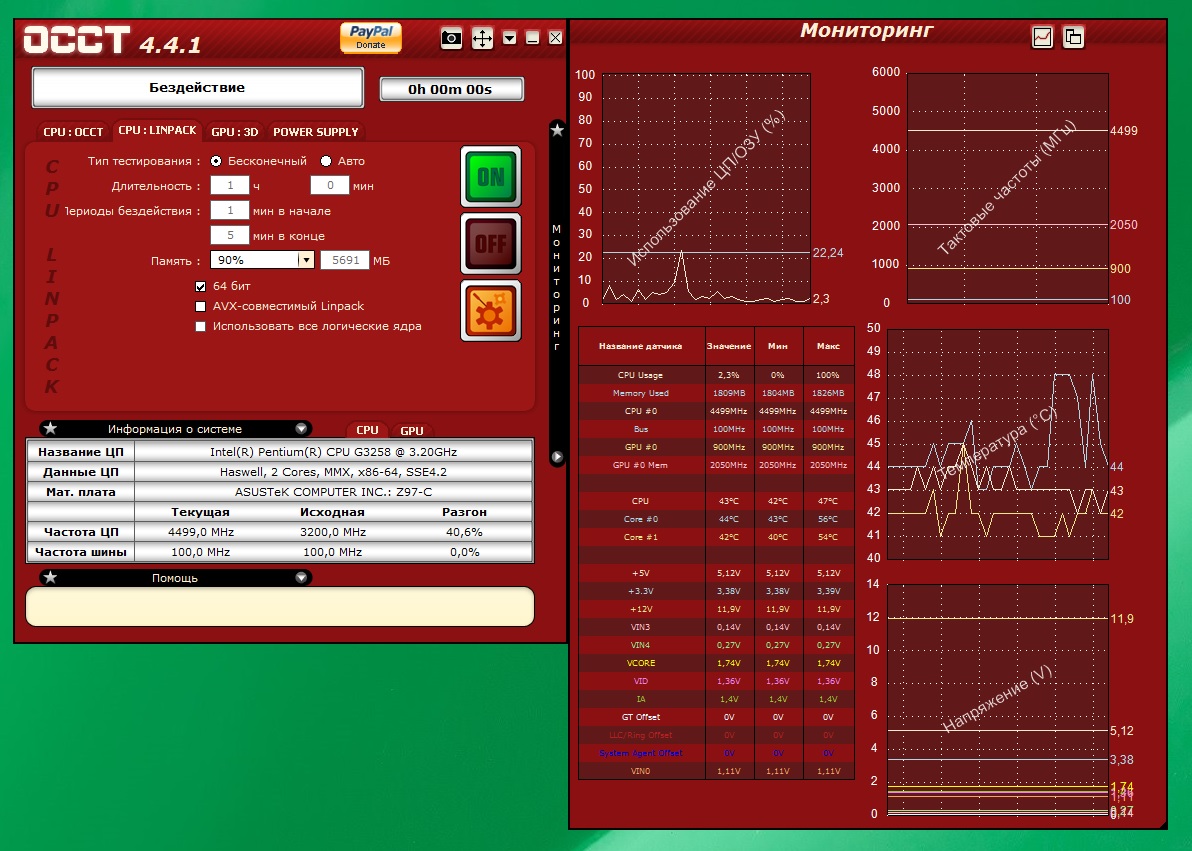Click the duration hours input field
The height and width of the screenshot is (851, 1192).
tap(230, 186)
